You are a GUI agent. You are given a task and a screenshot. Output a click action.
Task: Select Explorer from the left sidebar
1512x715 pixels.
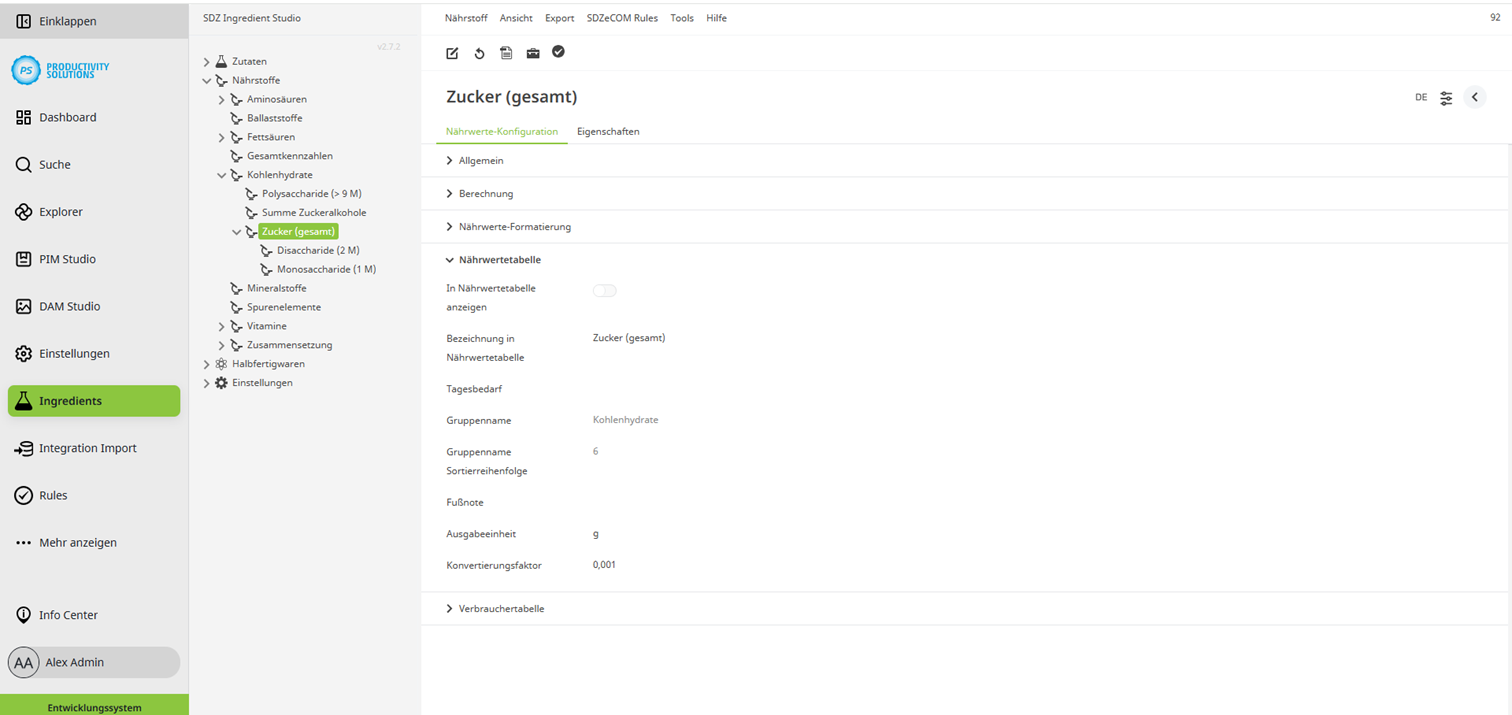pos(60,212)
